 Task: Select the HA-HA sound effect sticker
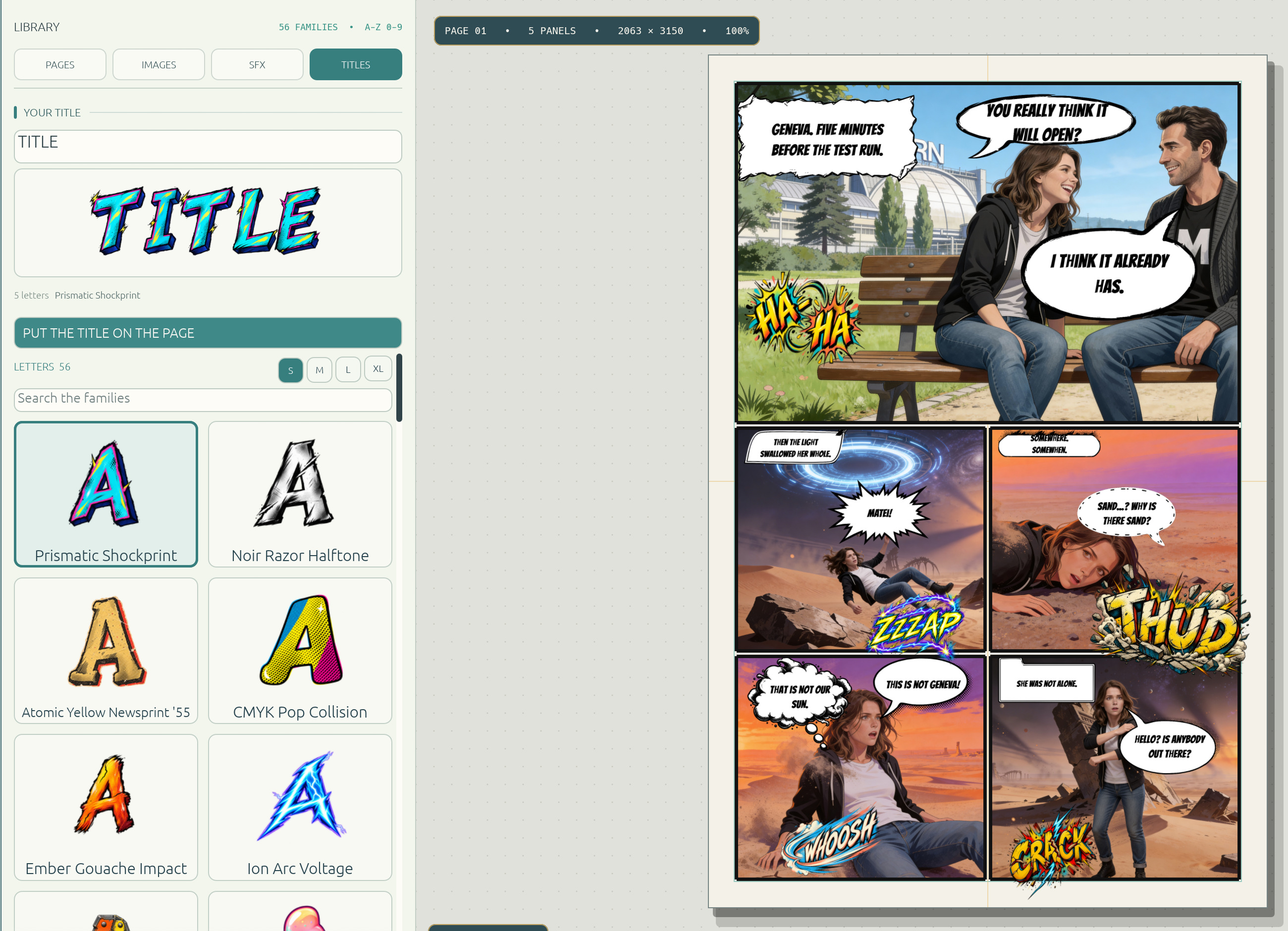(x=803, y=317)
